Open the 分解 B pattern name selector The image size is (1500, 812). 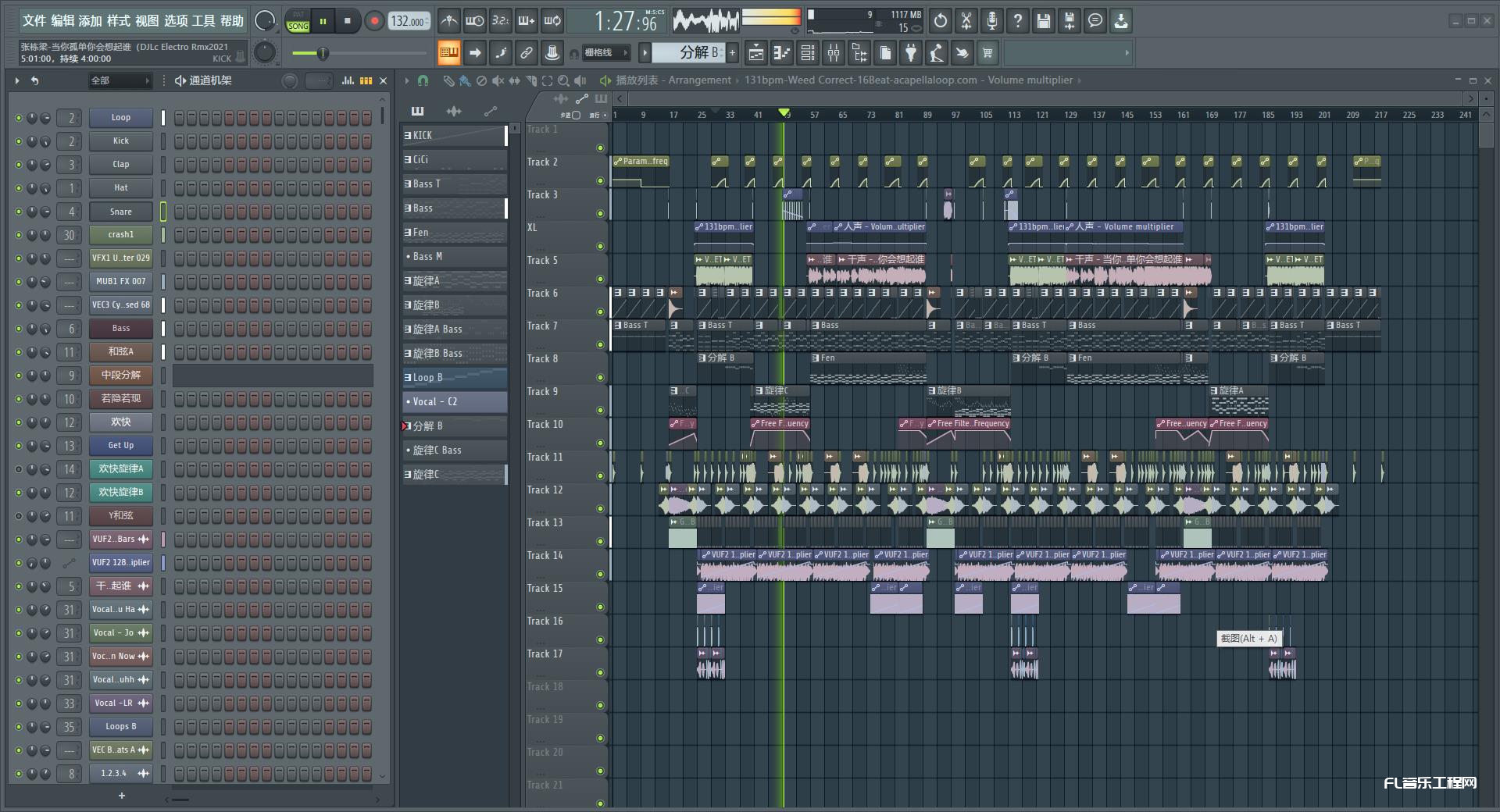pos(690,53)
